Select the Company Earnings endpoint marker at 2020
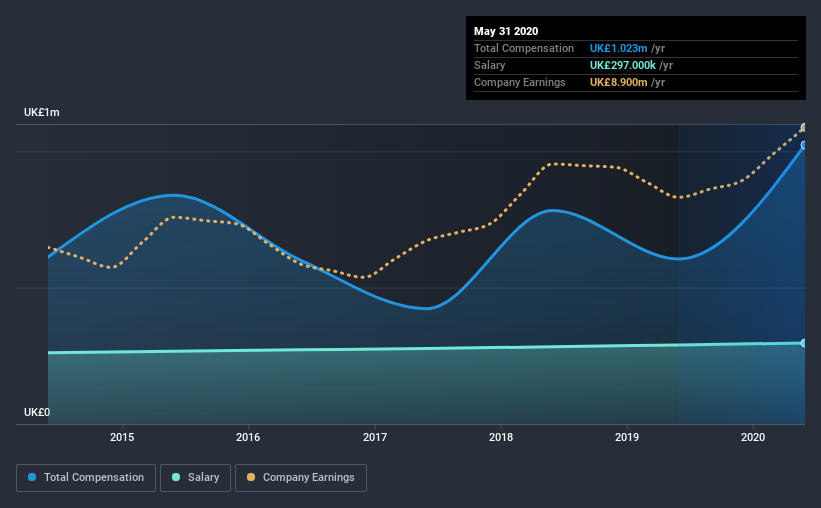This screenshot has width=821, height=508. point(804,127)
